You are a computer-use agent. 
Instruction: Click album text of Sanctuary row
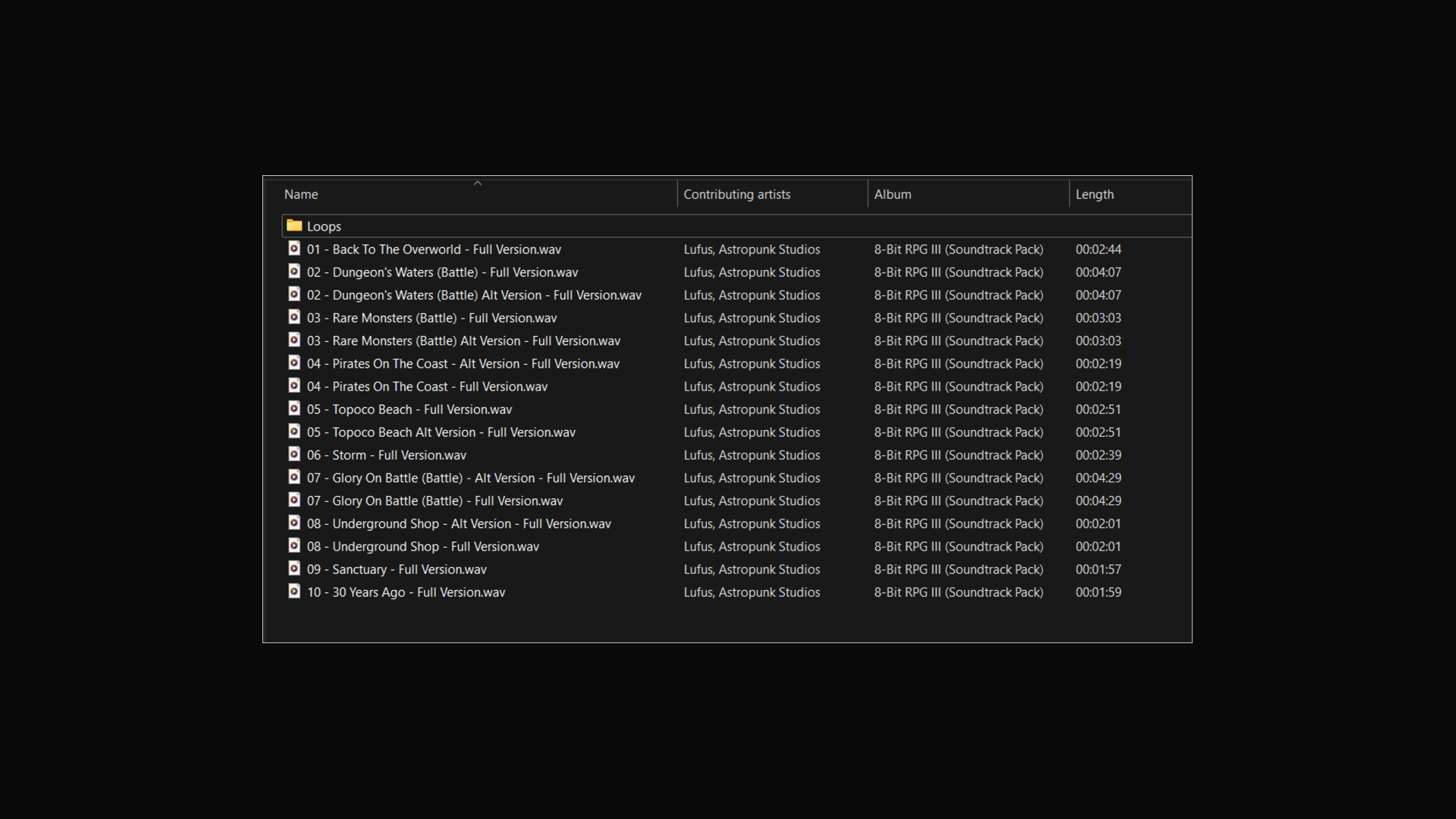(958, 570)
